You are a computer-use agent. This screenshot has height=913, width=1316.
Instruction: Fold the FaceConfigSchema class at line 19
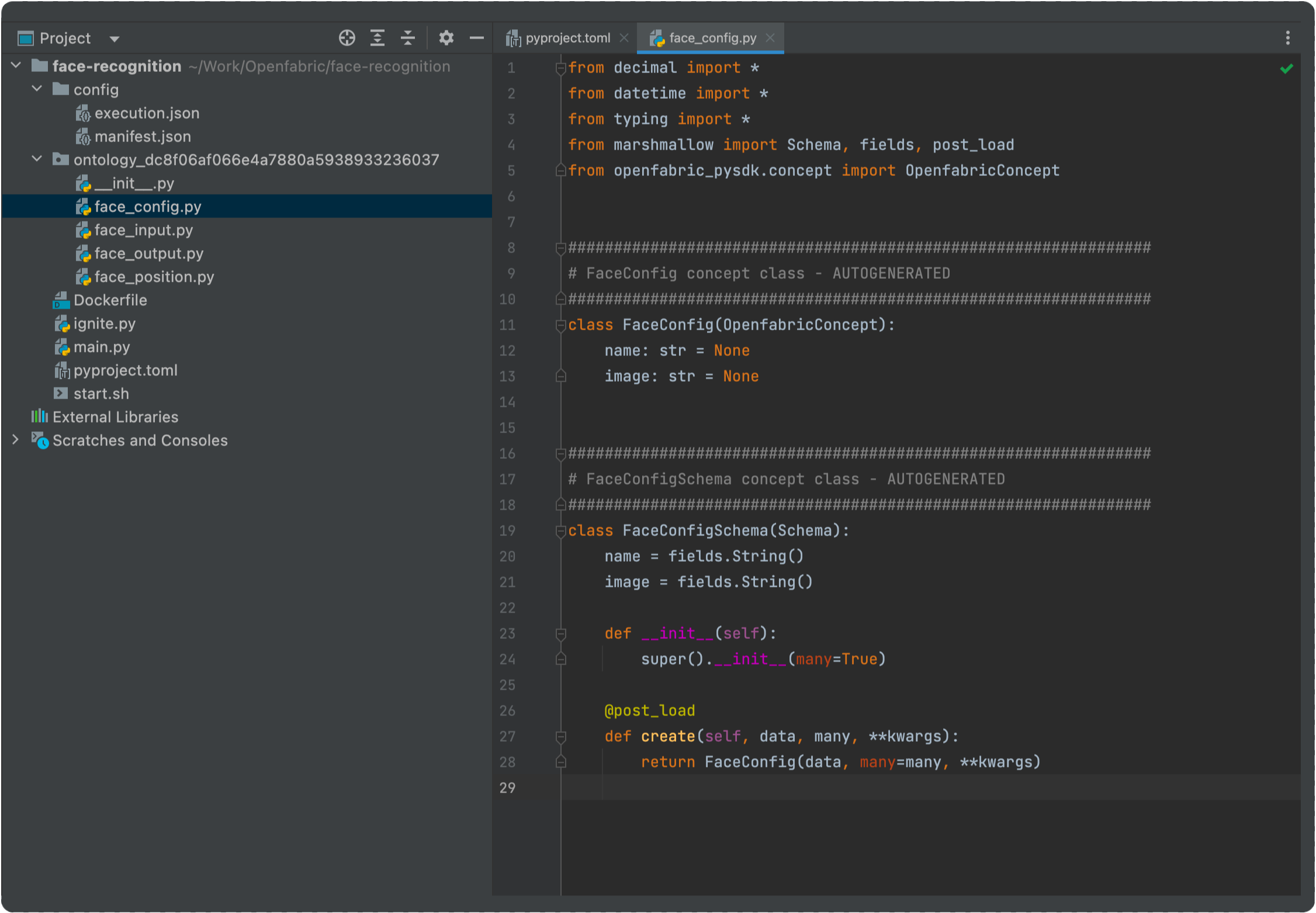click(561, 532)
